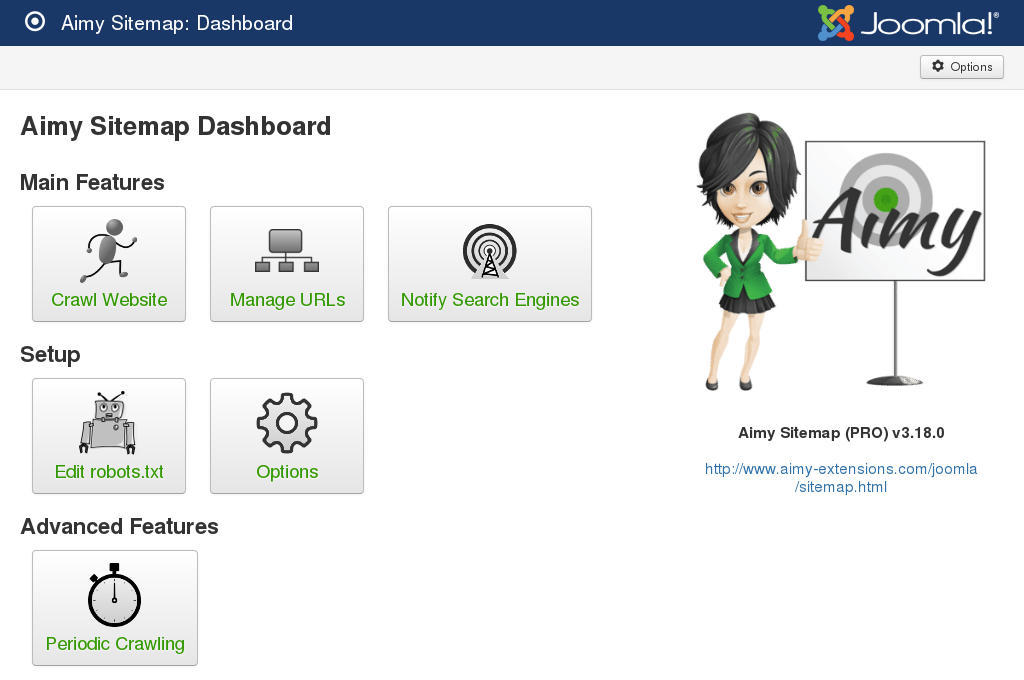
Task: Open the Options button in the toolbar
Action: pos(962,66)
